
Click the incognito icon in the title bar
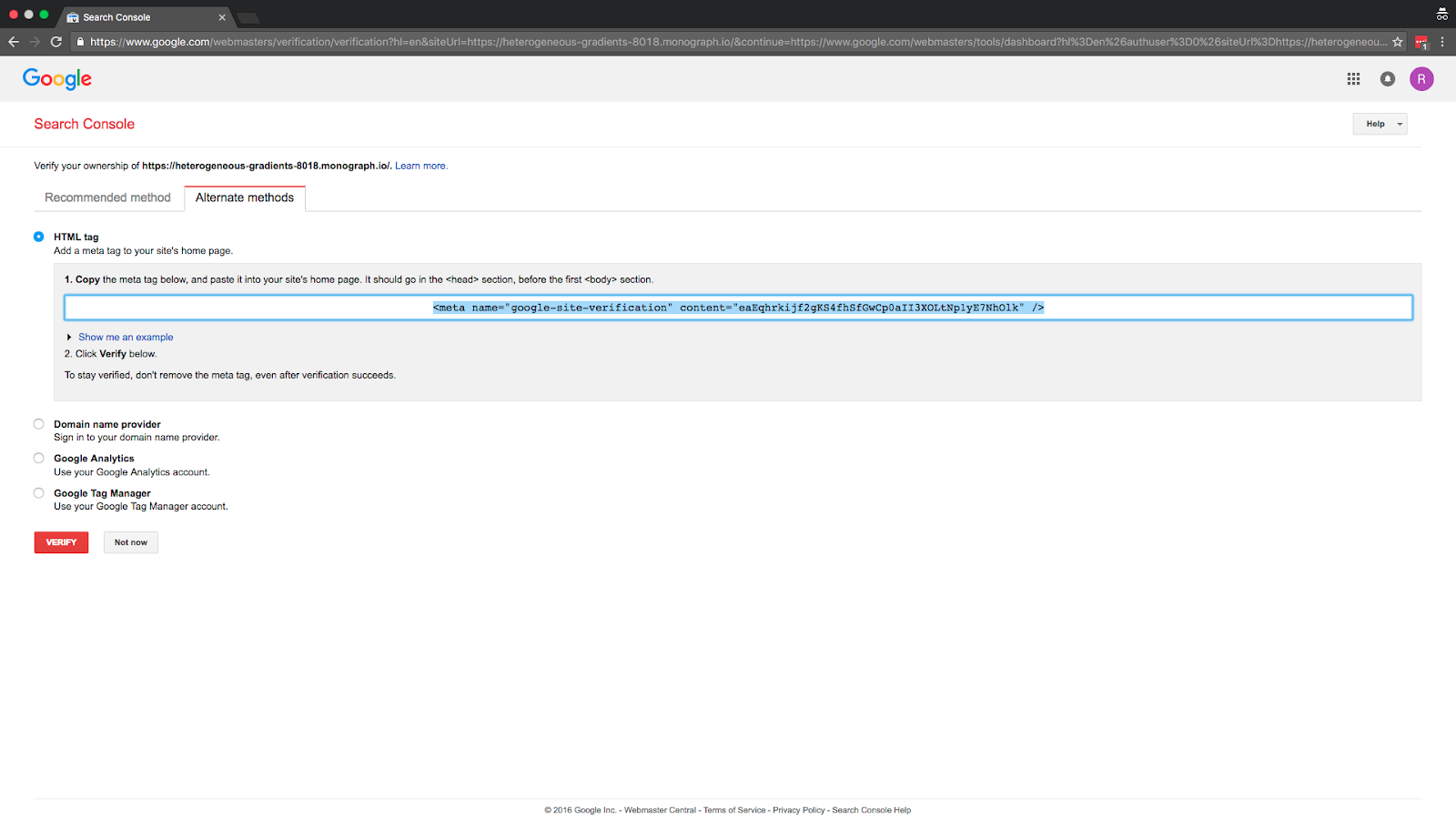click(x=1442, y=14)
